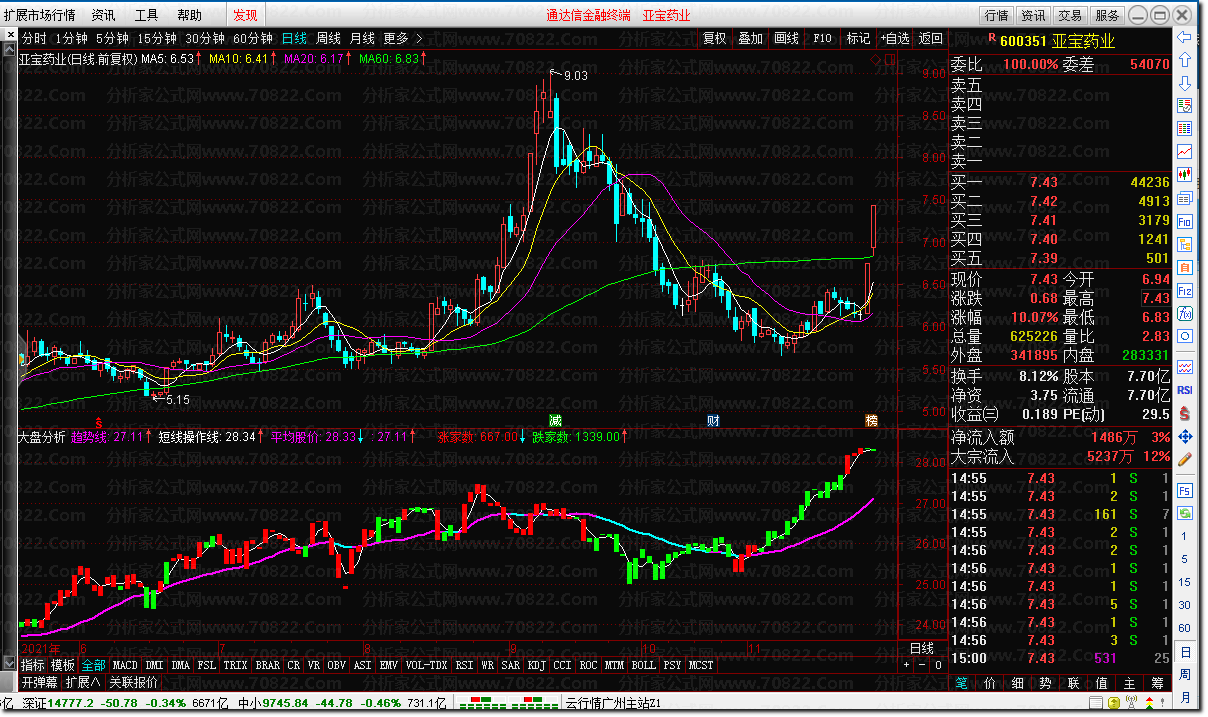Switch chart to 1分钟 period
Screen dimensions: 1208x717
tap(72, 38)
